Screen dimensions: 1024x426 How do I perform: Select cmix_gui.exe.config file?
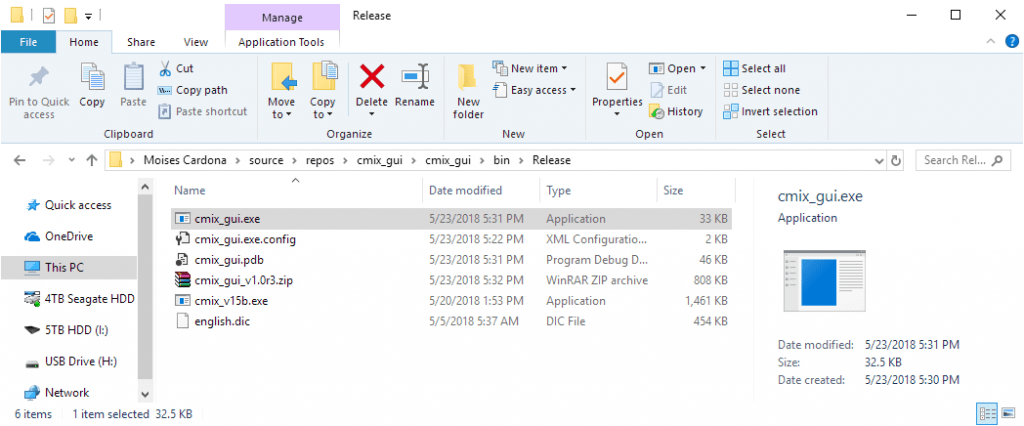(x=452, y=239)
